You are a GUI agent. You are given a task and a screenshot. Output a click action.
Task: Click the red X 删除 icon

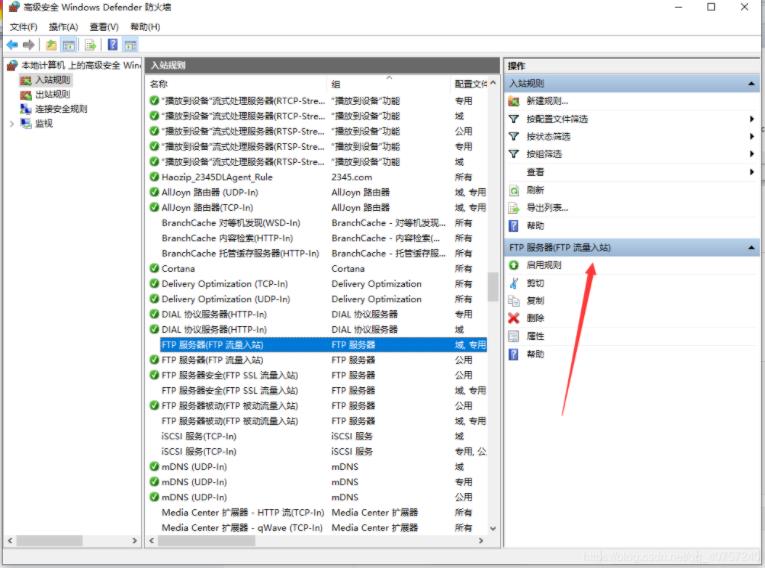coord(514,318)
